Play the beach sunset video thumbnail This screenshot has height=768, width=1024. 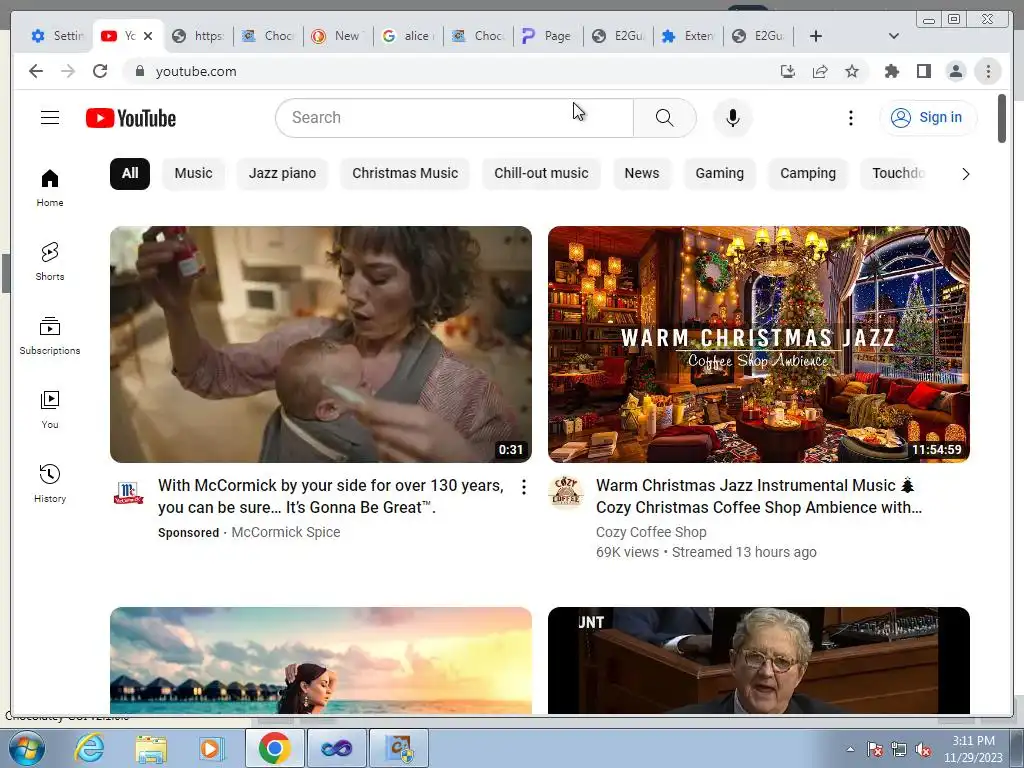click(321, 660)
